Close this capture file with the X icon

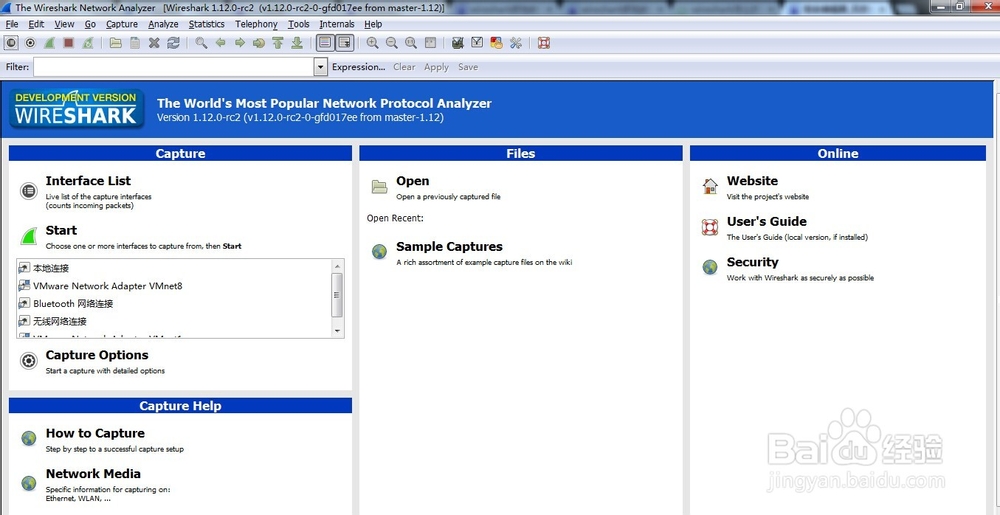click(x=154, y=43)
